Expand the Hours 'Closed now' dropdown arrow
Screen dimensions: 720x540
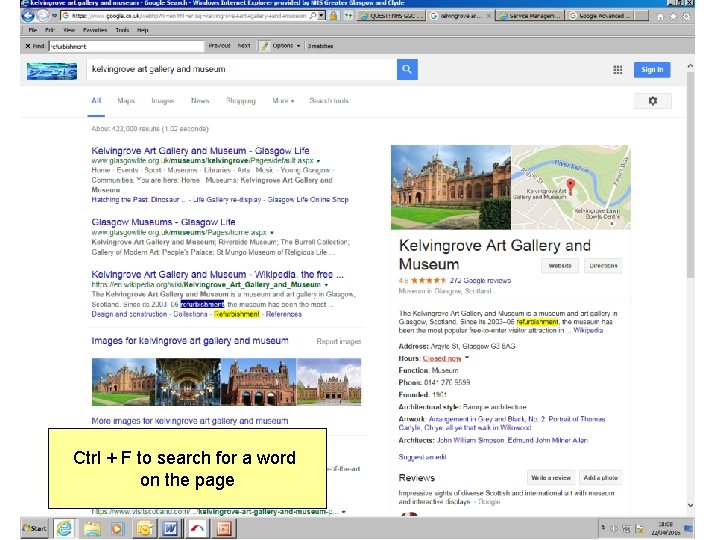coord(467,357)
